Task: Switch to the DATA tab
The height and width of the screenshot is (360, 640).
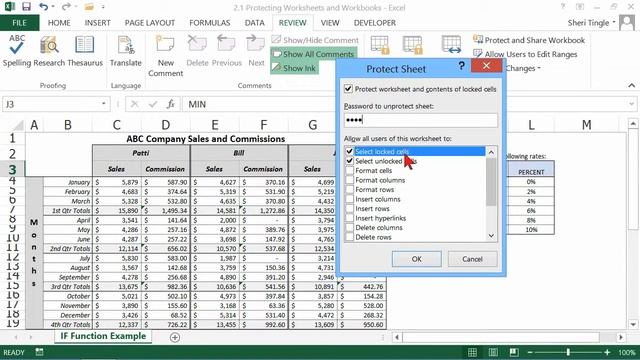Action: [x=255, y=23]
